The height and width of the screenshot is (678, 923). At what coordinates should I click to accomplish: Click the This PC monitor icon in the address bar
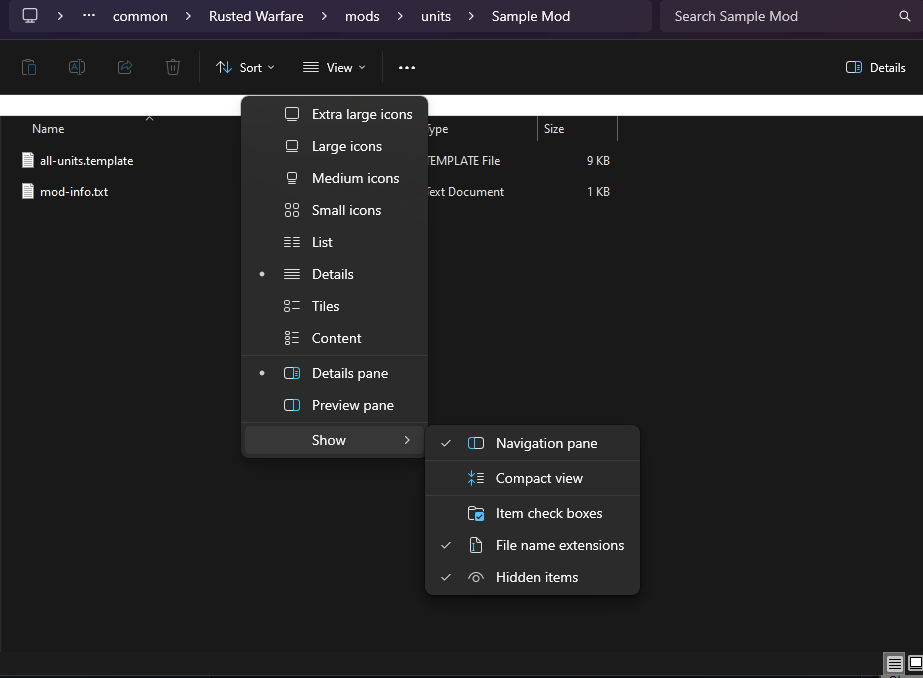point(30,16)
